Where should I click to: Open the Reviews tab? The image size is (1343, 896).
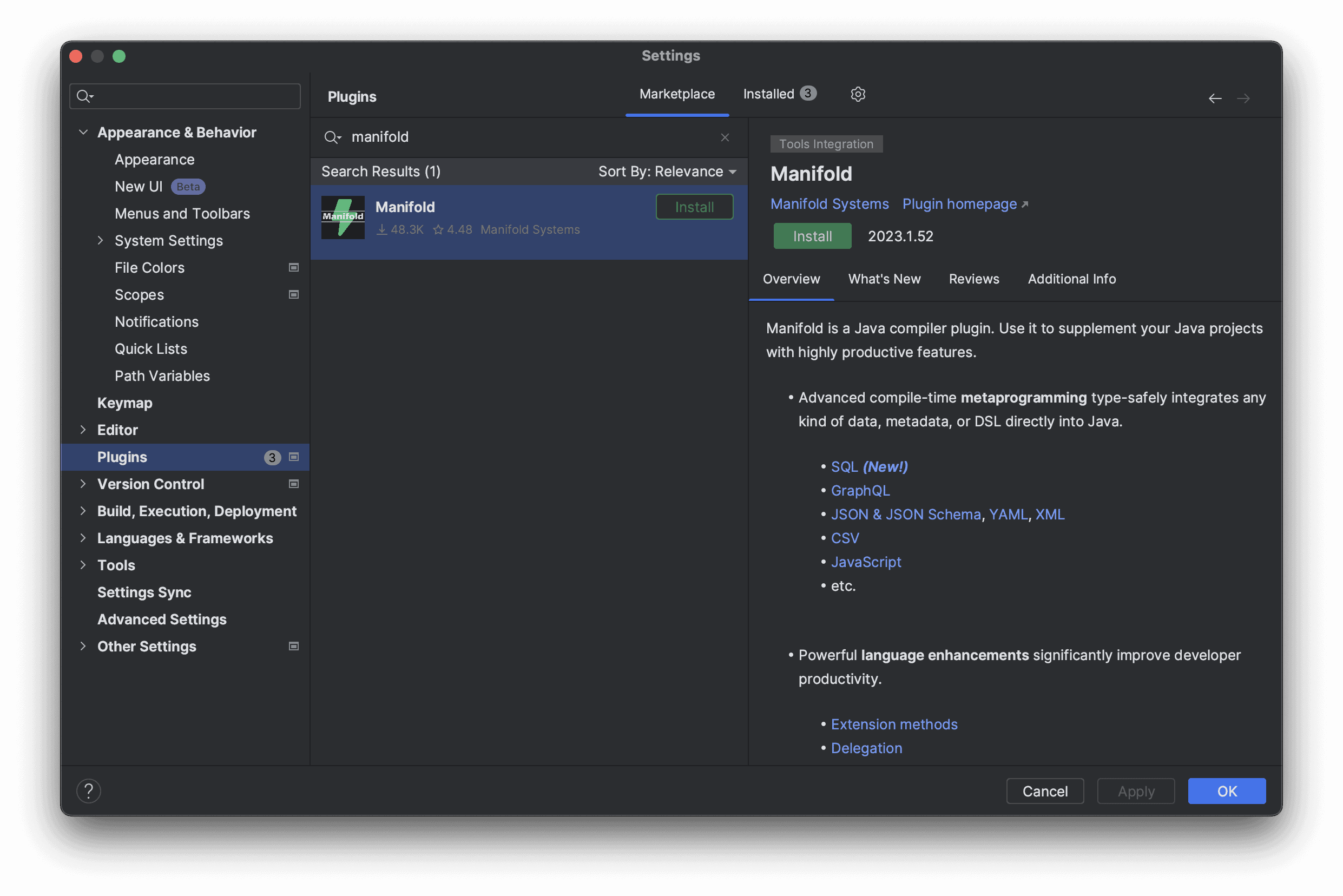pyautogui.click(x=974, y=279)
